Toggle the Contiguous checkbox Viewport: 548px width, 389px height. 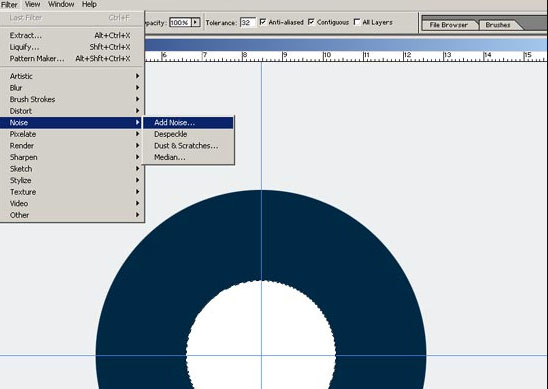click(x=311, y=22)
